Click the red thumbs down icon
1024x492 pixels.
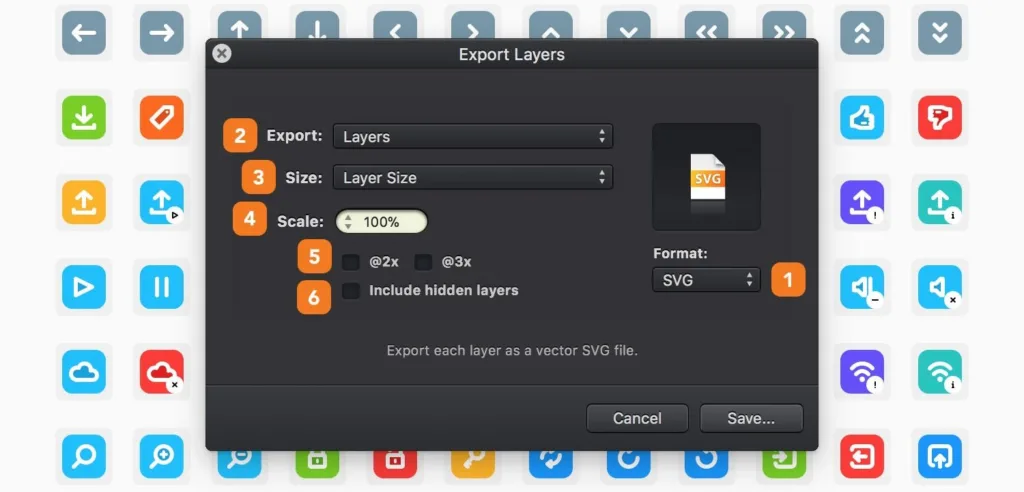(x=940, y=118)
